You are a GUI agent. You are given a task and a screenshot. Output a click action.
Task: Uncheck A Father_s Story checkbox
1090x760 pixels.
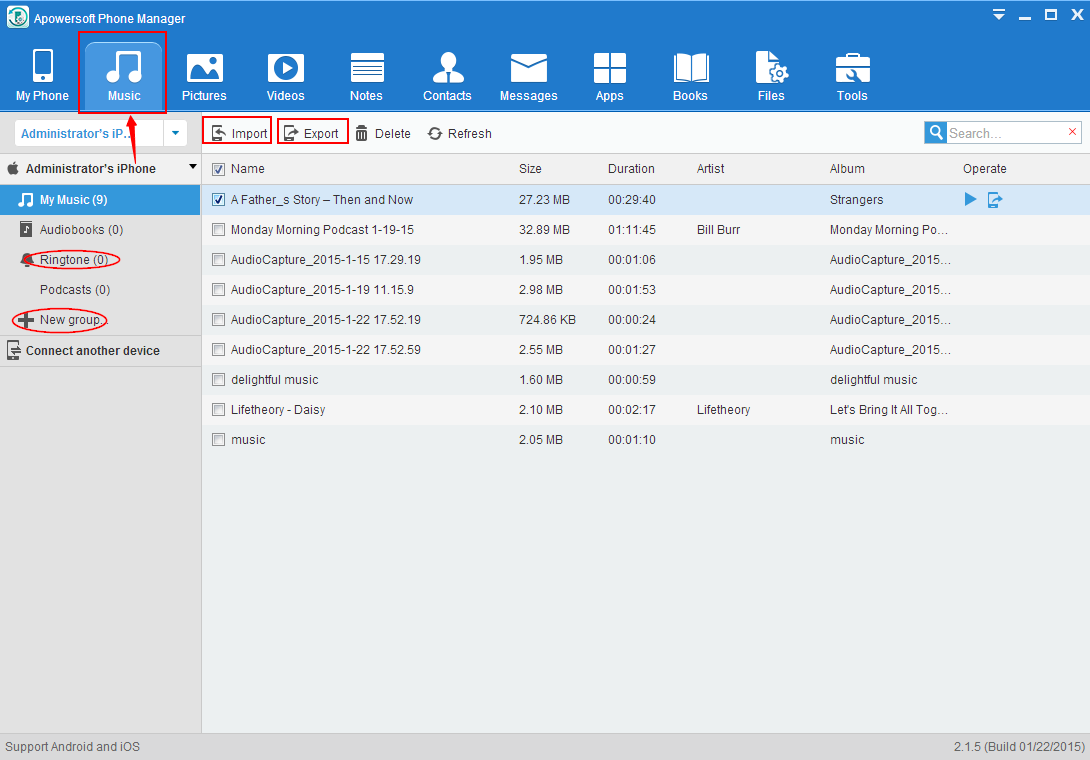(218, 200)
